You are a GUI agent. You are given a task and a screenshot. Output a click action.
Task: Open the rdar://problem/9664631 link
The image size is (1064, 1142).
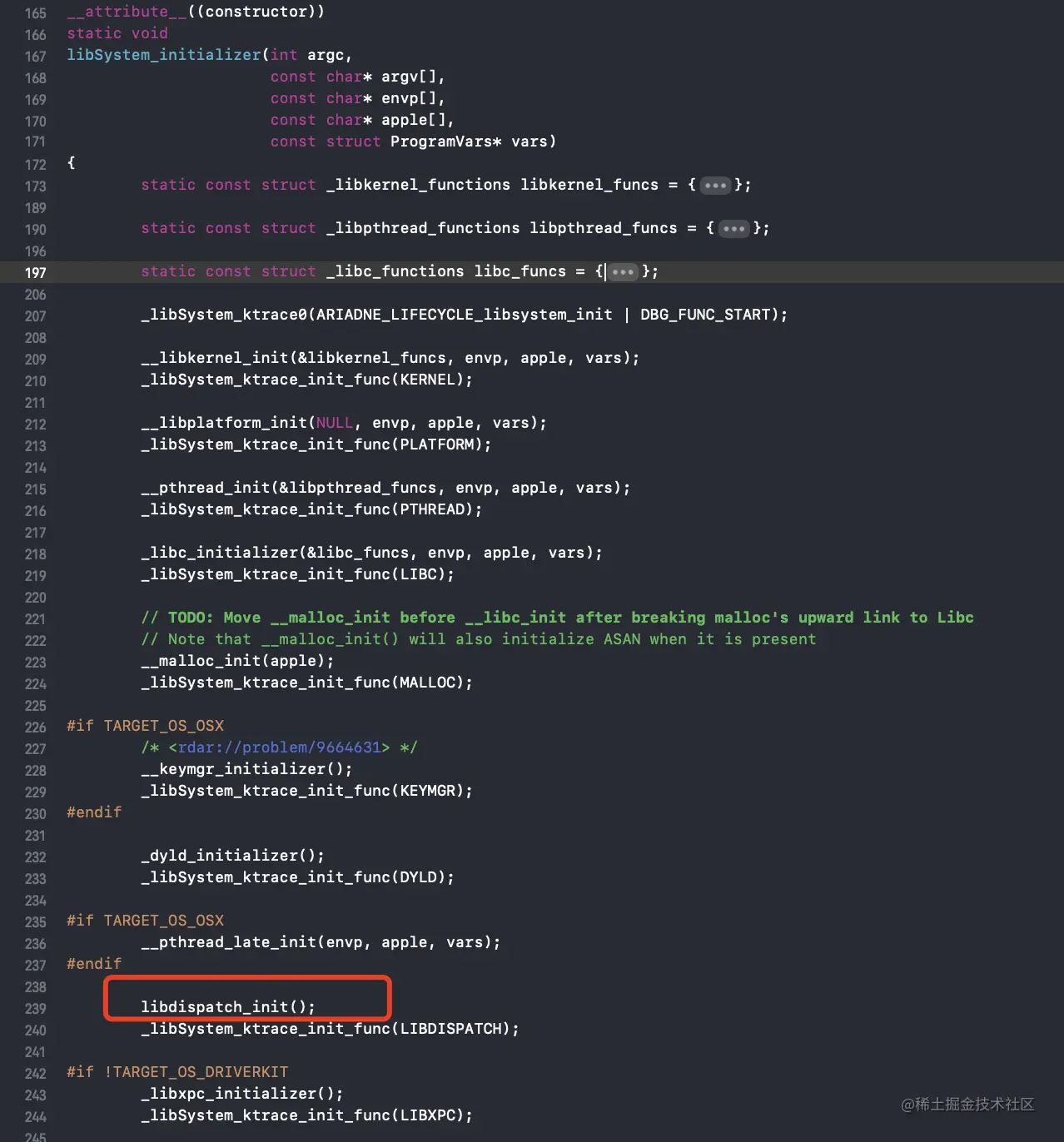[x=280, y=747]
